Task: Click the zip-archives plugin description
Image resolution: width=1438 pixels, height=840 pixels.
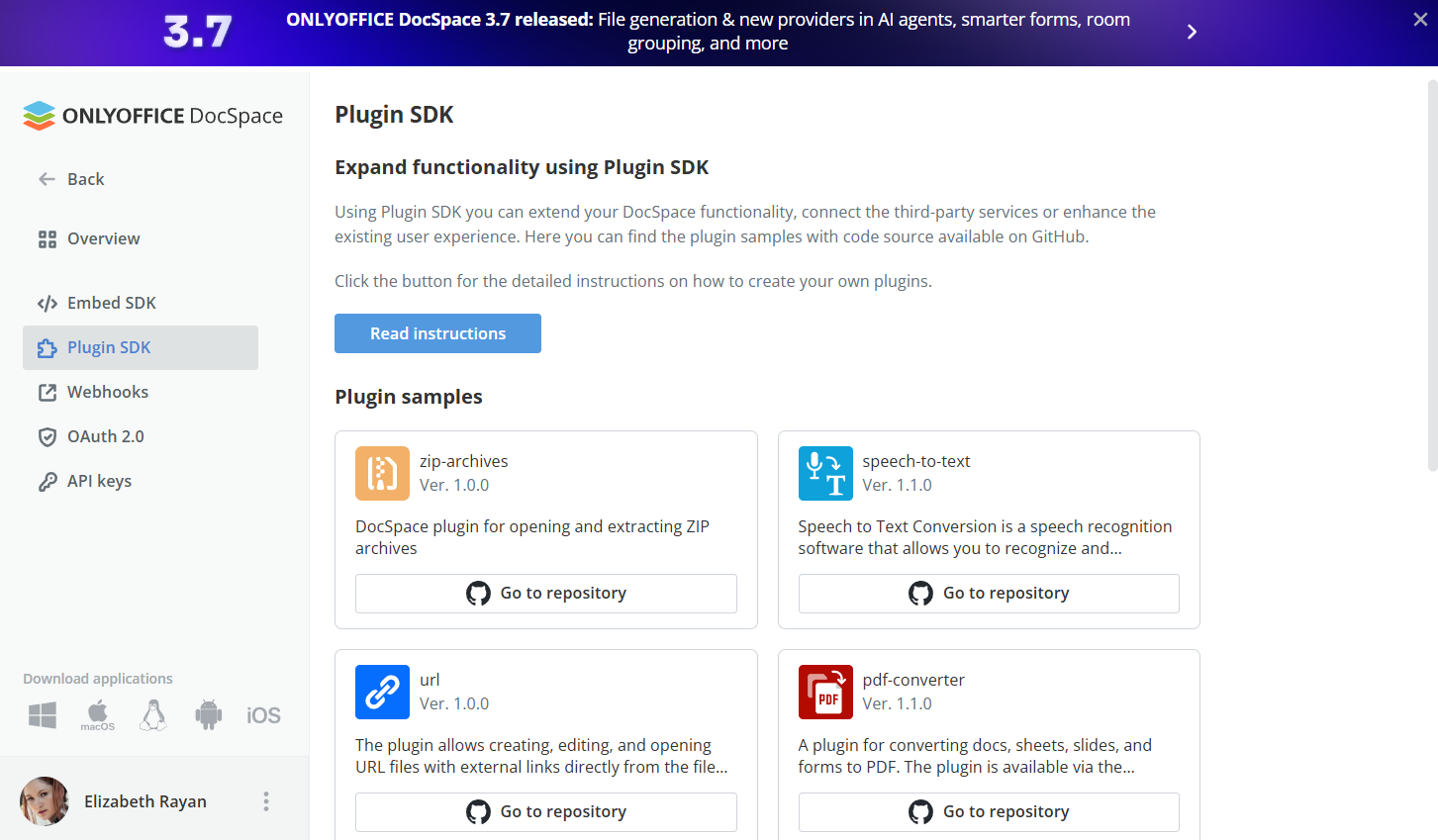Action: point(532,537)
